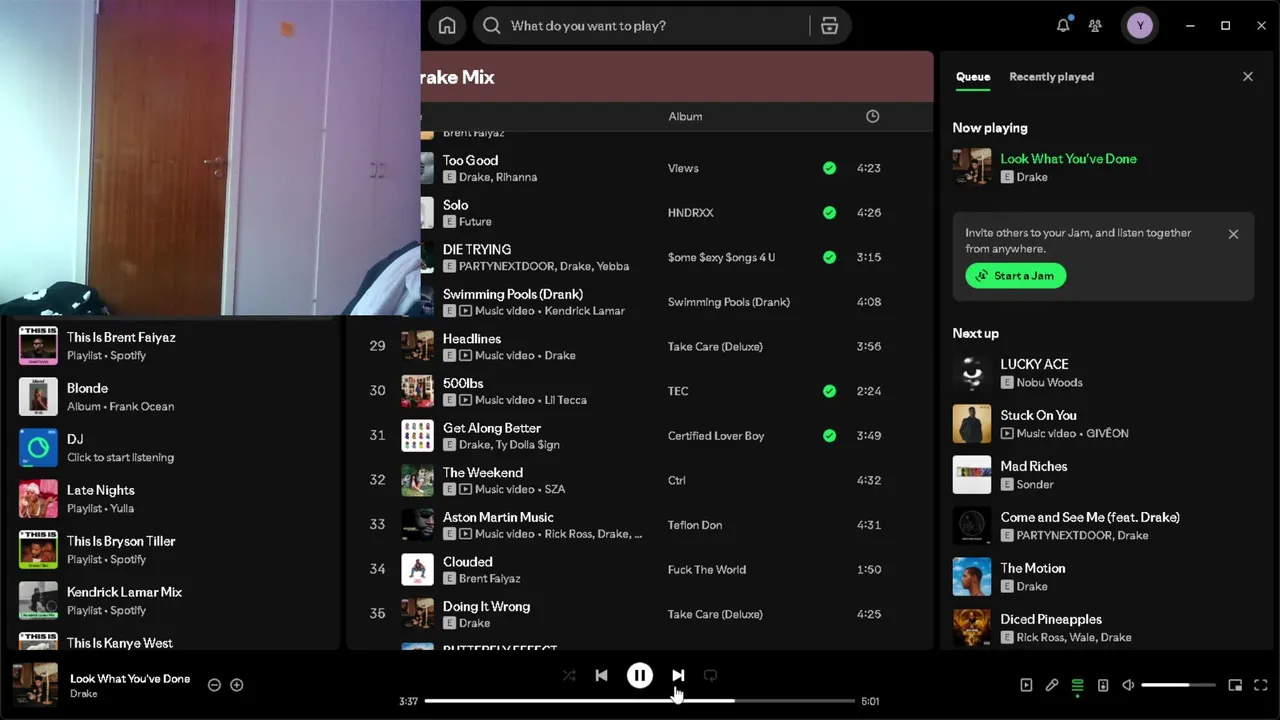1280x720 pixels.
Task: Toggle shuffle playback
Action: tap(569, 676)
